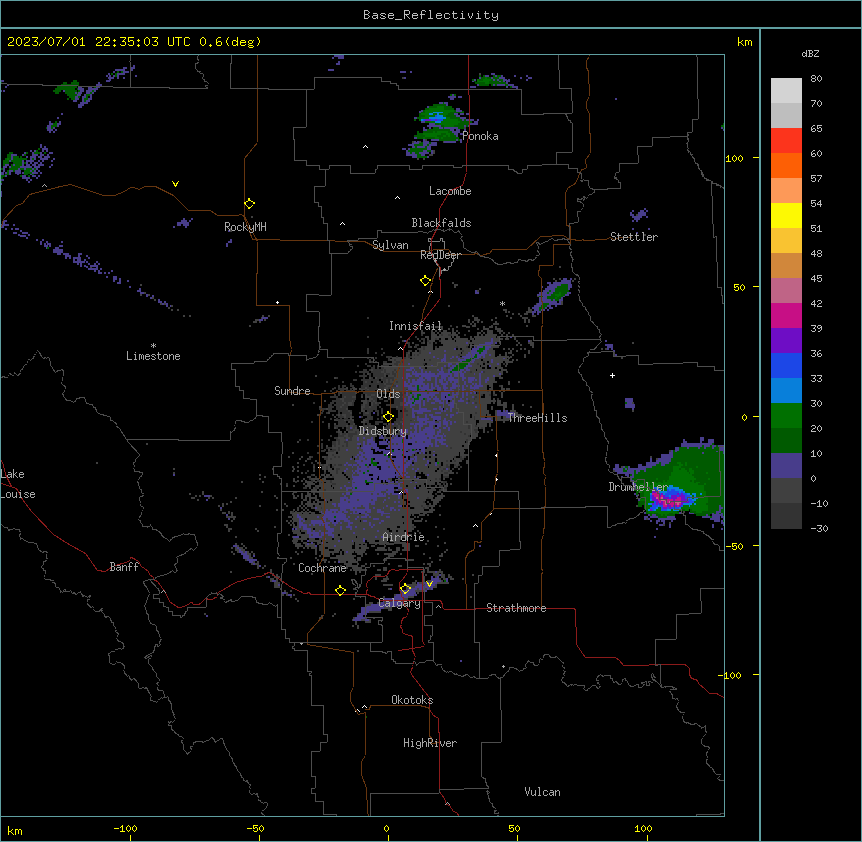This screenshot has height=842, width=862.
Task: Select the yellow diamond marker below Cochrane
Action: pyautogui.click(x=340, y=590)
